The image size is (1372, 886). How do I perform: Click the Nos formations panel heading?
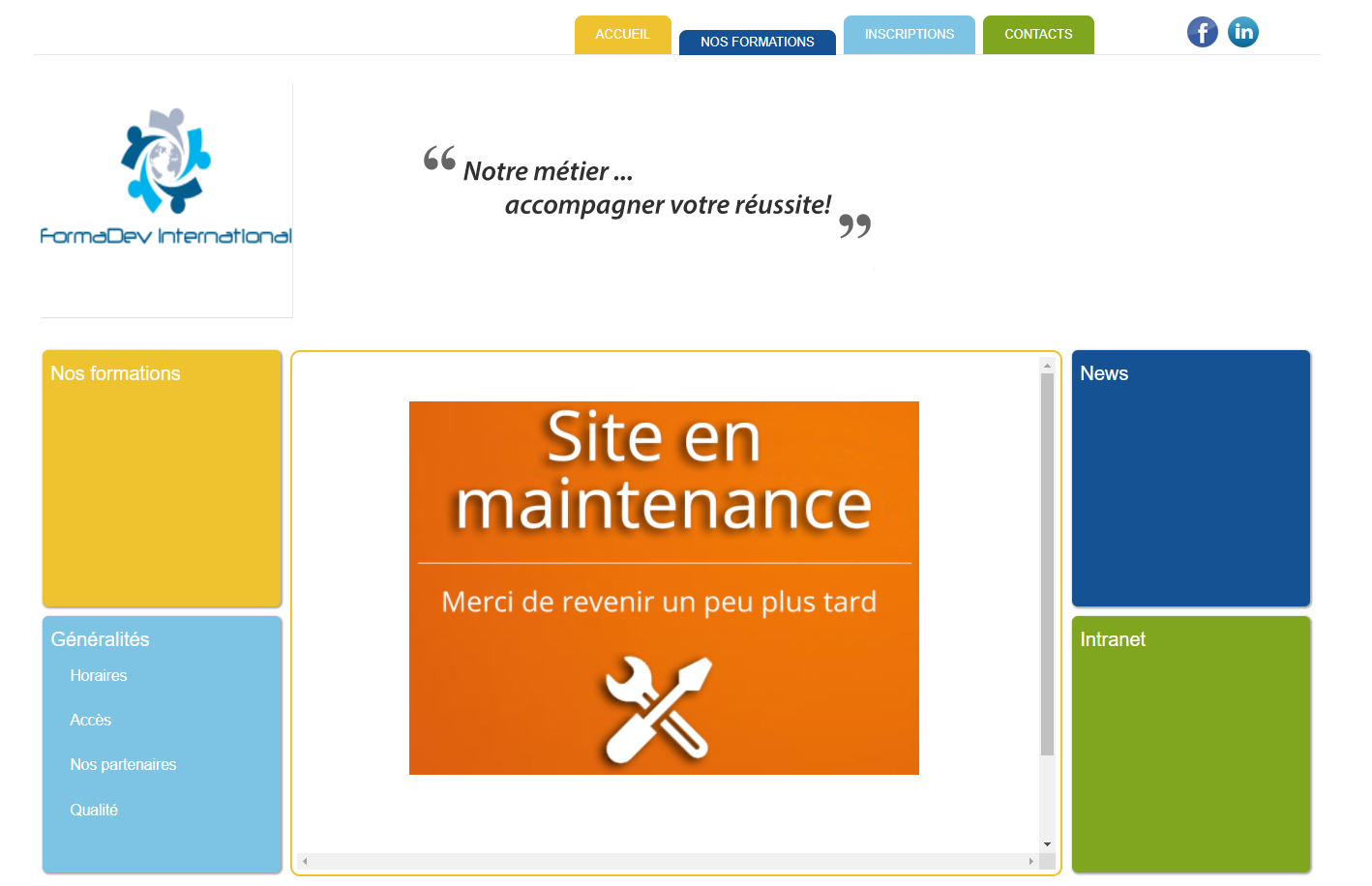(x=115, y=373)
